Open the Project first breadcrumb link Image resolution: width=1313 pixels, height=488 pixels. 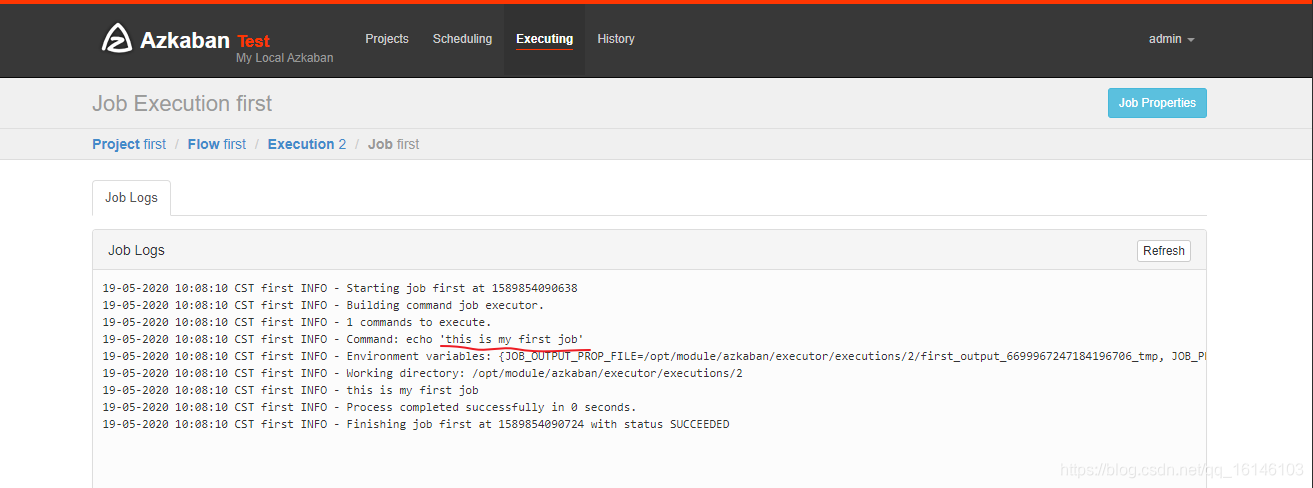[129, 144]
